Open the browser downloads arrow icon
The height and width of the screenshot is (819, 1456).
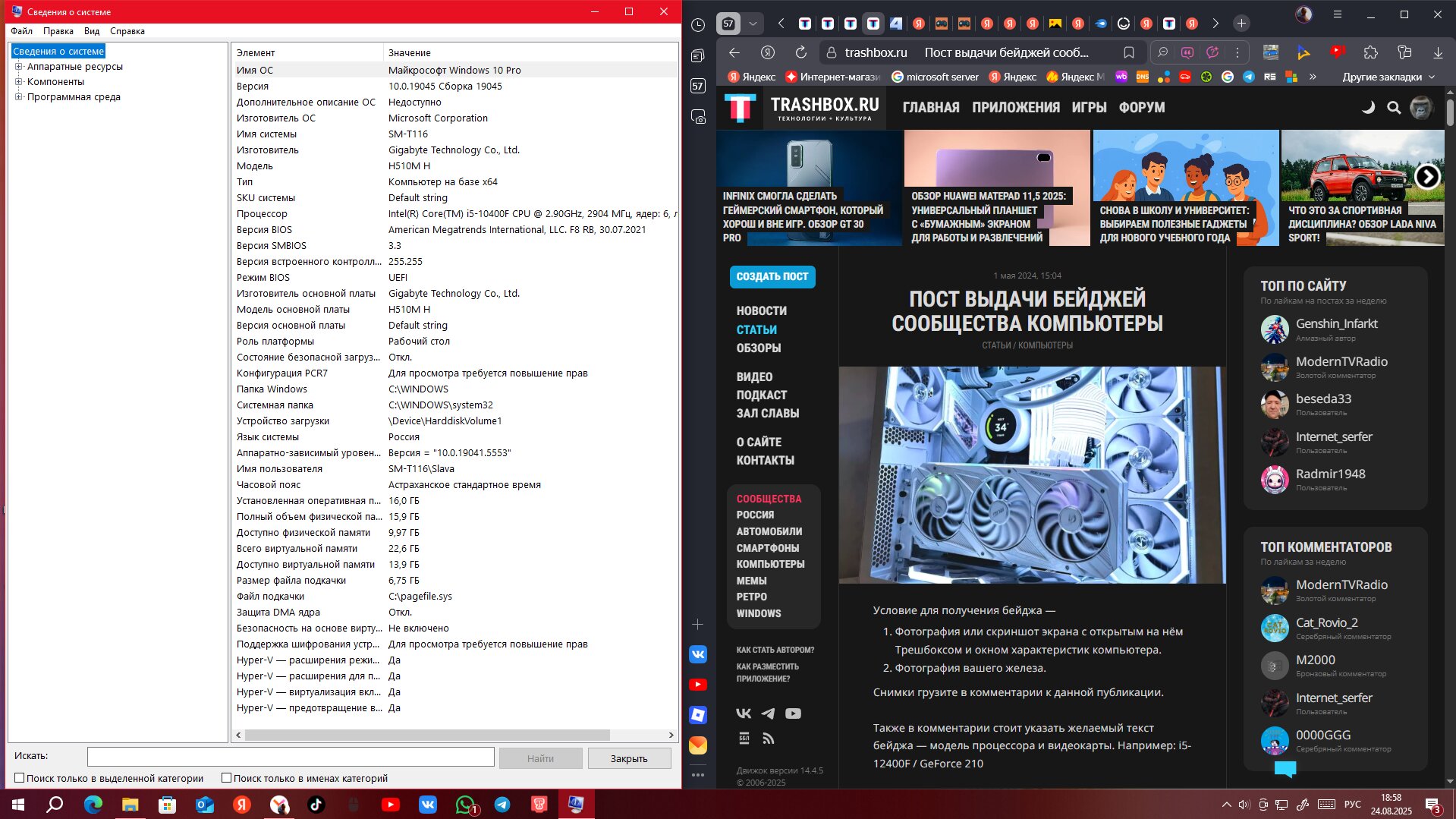(x=1438, y=52)
